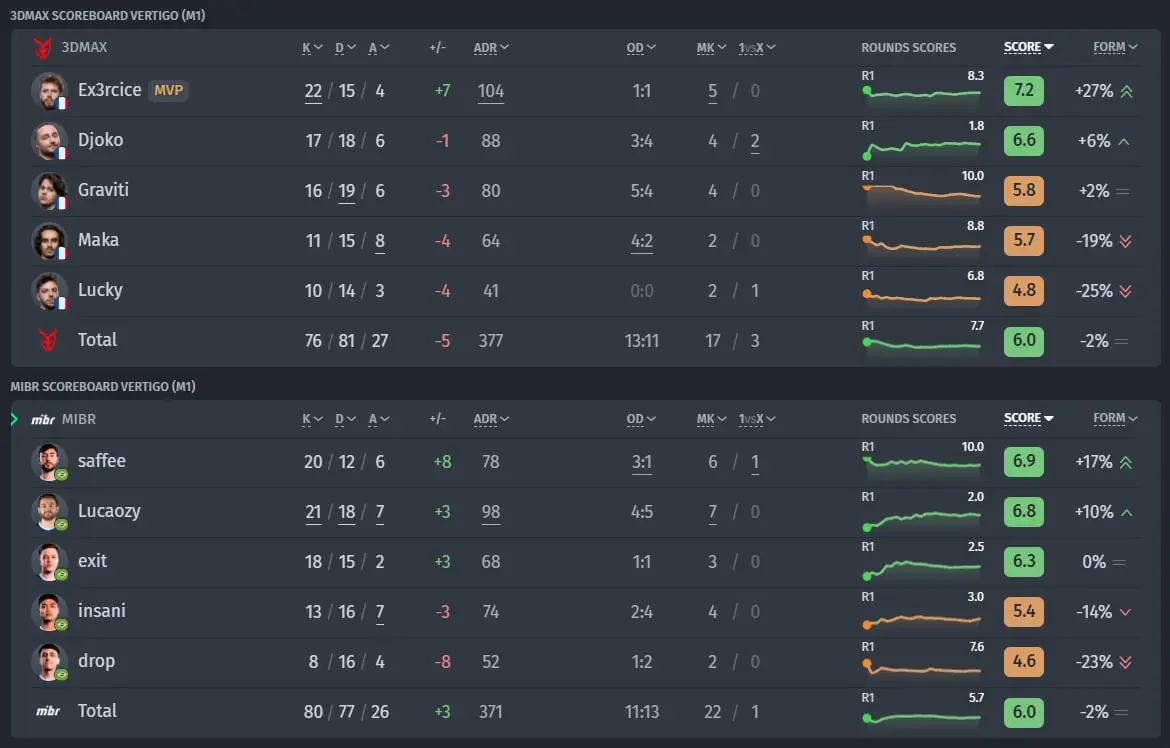1170x748 pixels.
Task: Open Maka's player avatar
Action: coord(49,241)
